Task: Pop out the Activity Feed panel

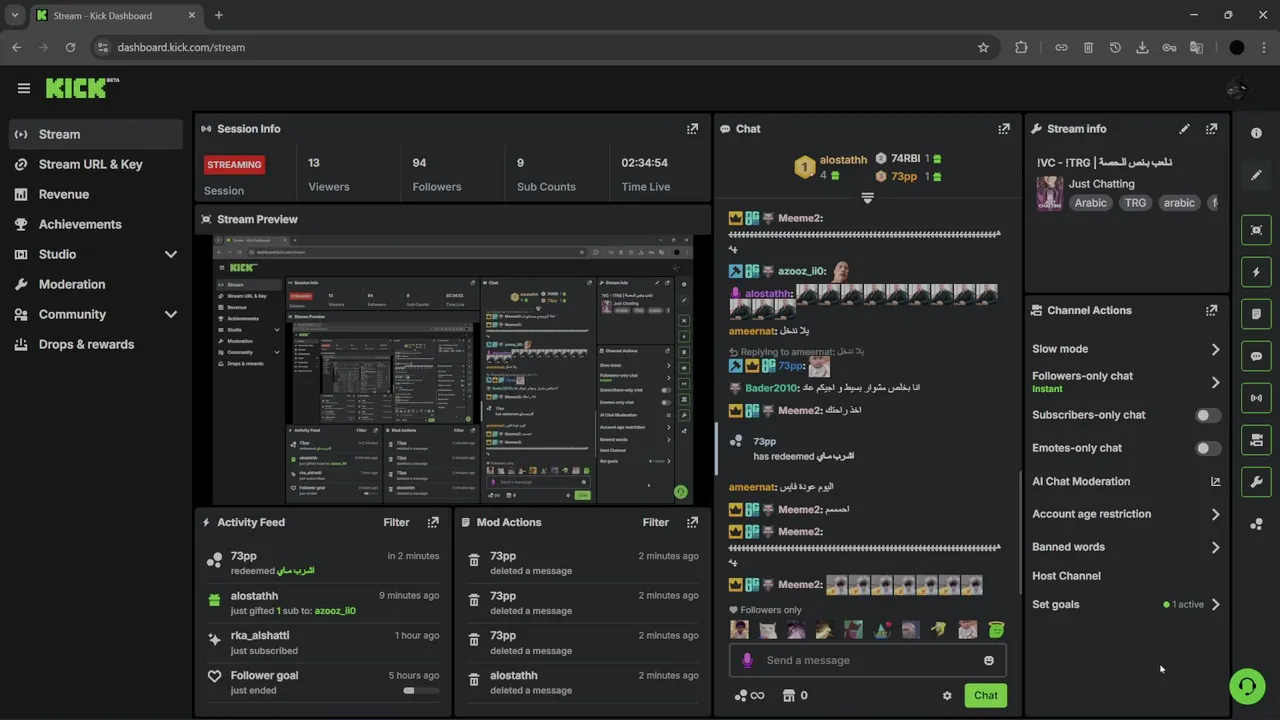Action: (x=433, y=522)
